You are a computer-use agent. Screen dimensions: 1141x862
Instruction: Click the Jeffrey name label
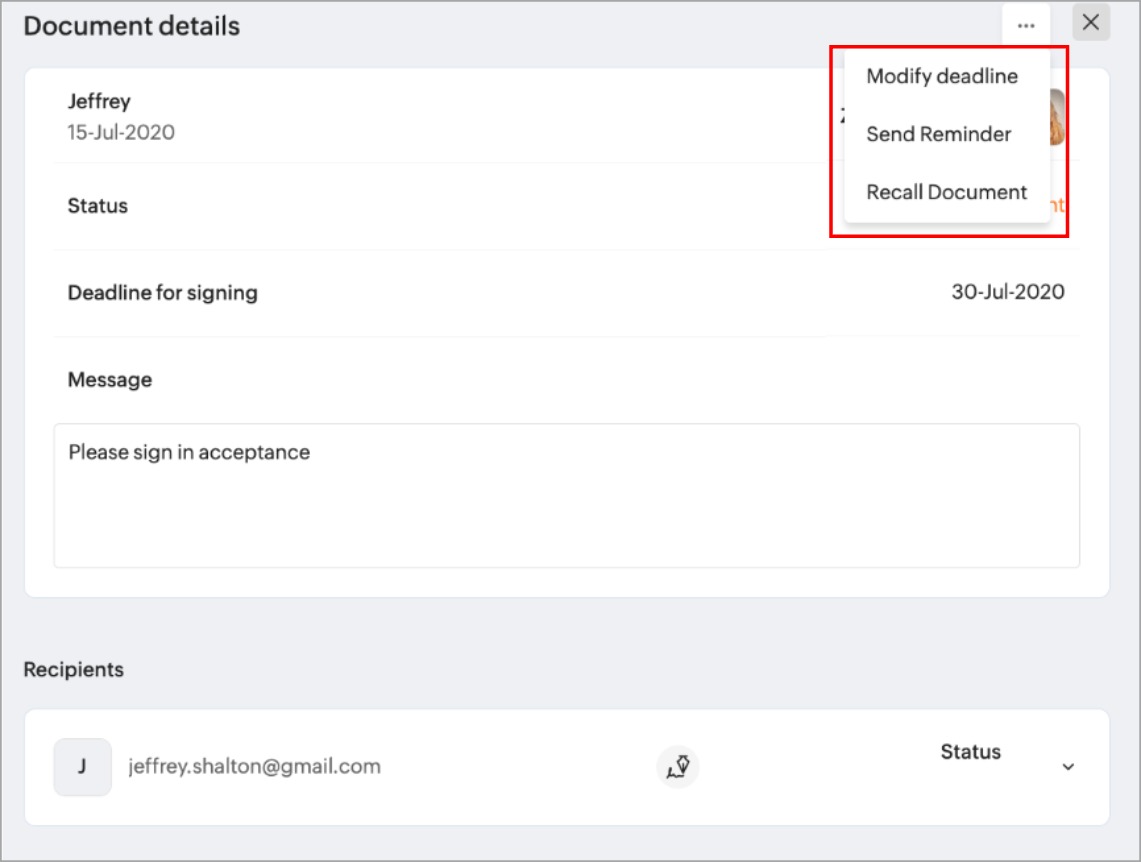pos(99,101)
